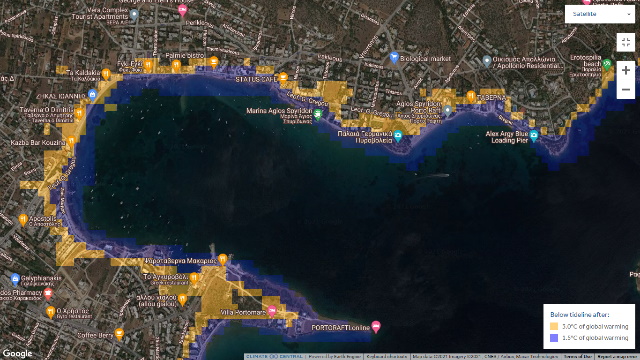The width and height of the screenshot is (640, 360).
Task: Open the Coffee Berry cafe marker
Action: (x=119, y=334)
